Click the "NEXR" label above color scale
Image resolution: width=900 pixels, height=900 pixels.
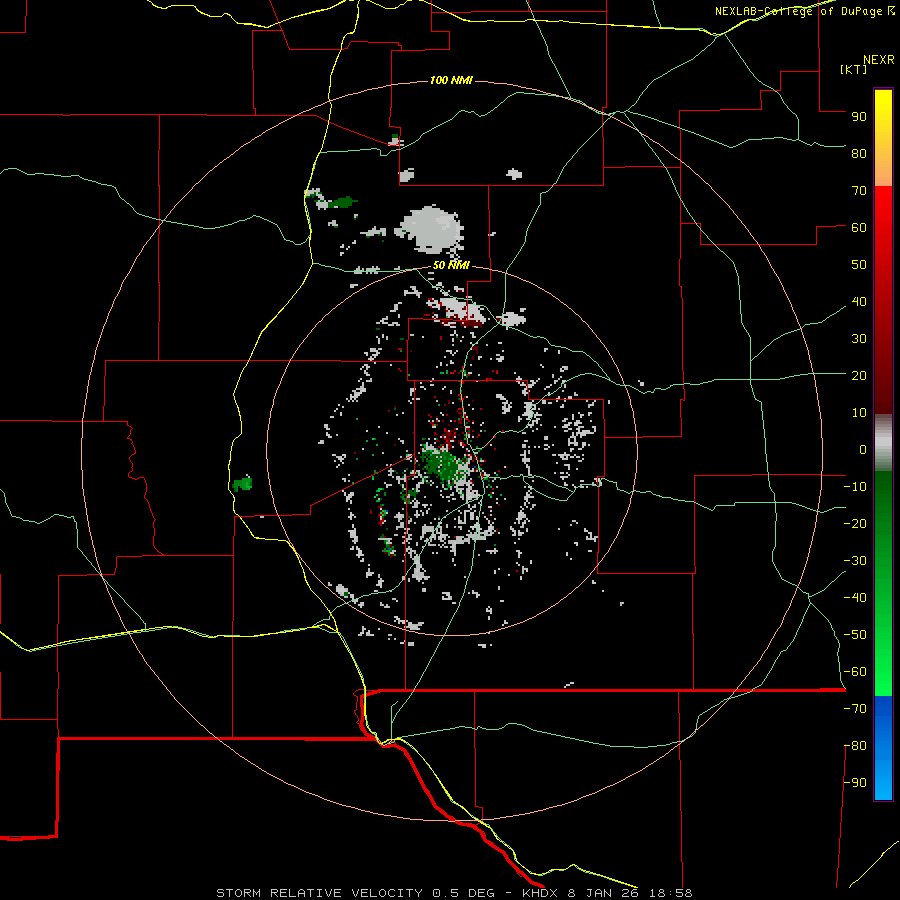point(879,60)
